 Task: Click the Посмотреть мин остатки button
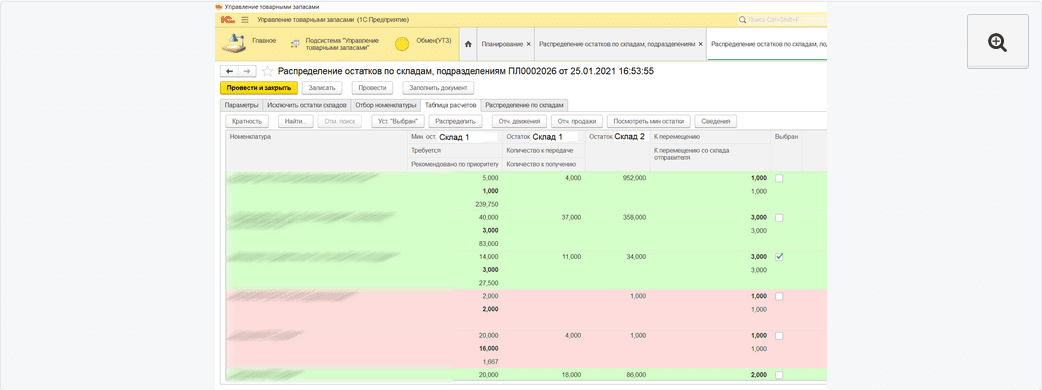(649, 122)
